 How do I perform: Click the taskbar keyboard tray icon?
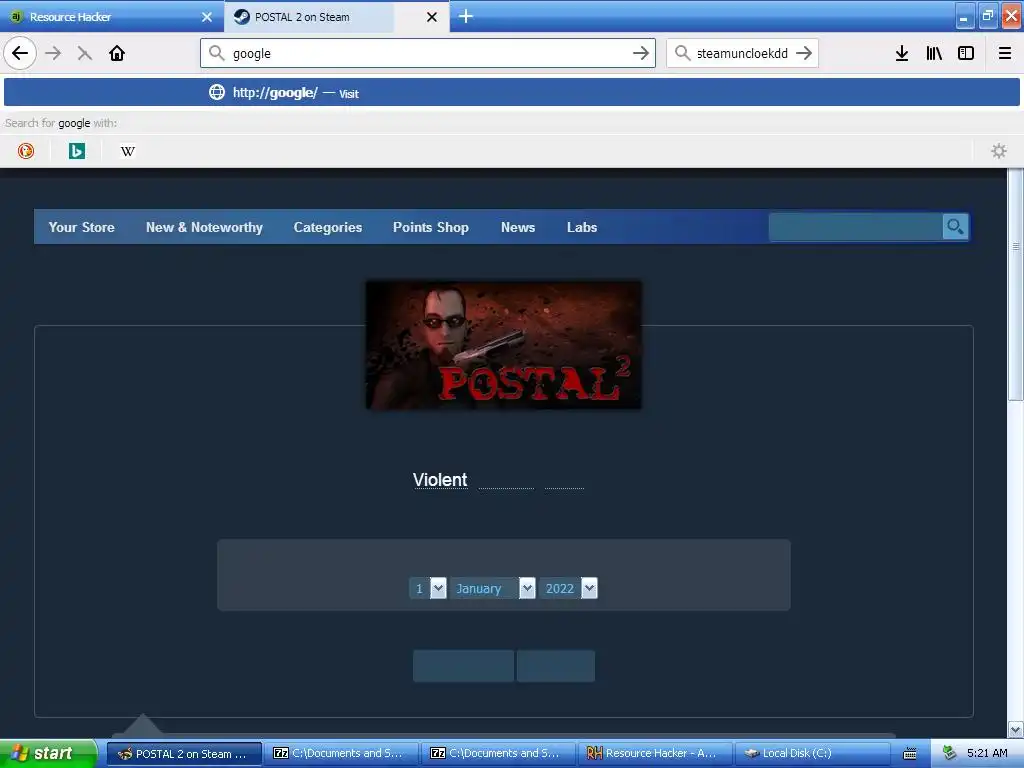tap(910, 754)
